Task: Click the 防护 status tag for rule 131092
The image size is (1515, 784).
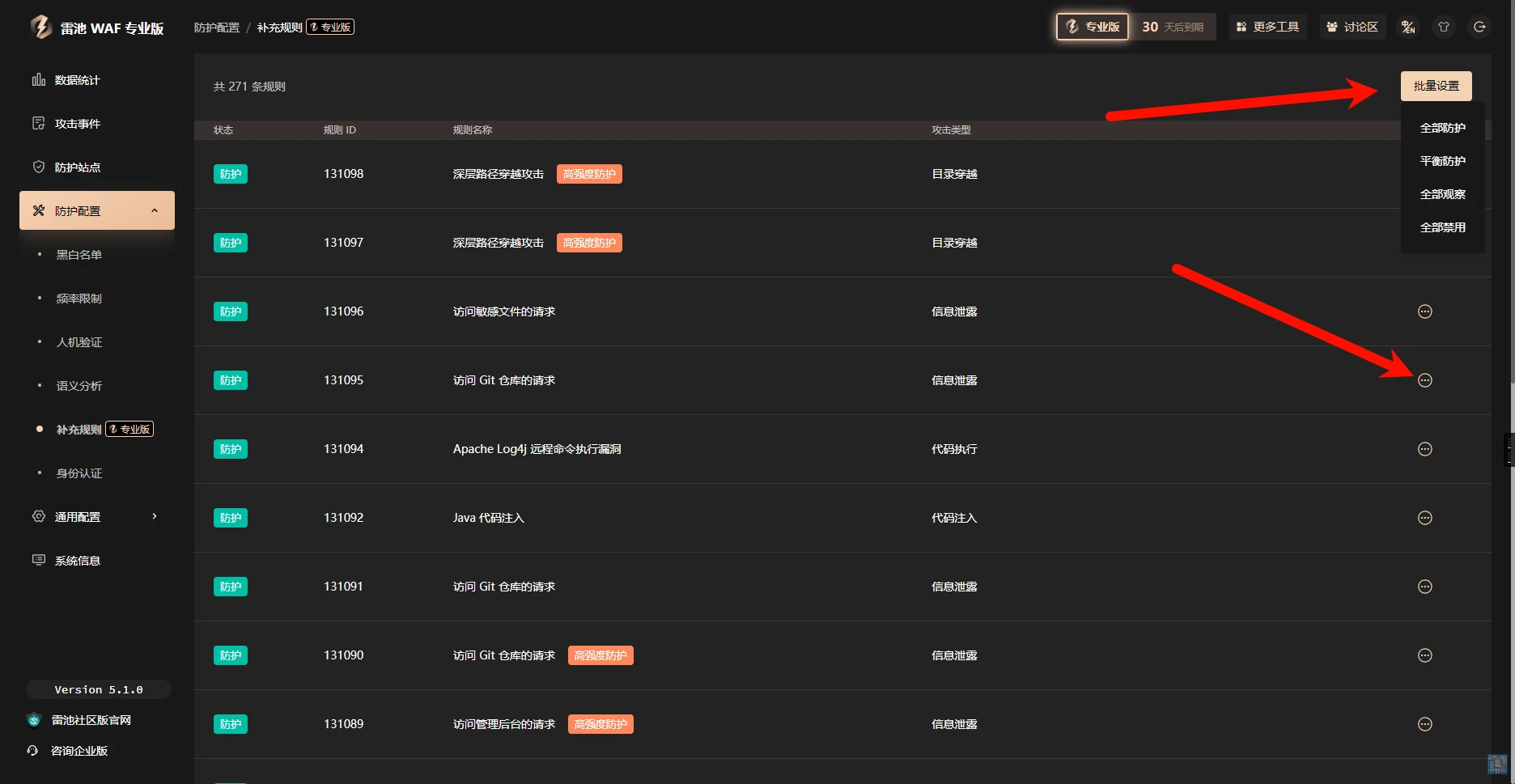Action: (231, 518)
